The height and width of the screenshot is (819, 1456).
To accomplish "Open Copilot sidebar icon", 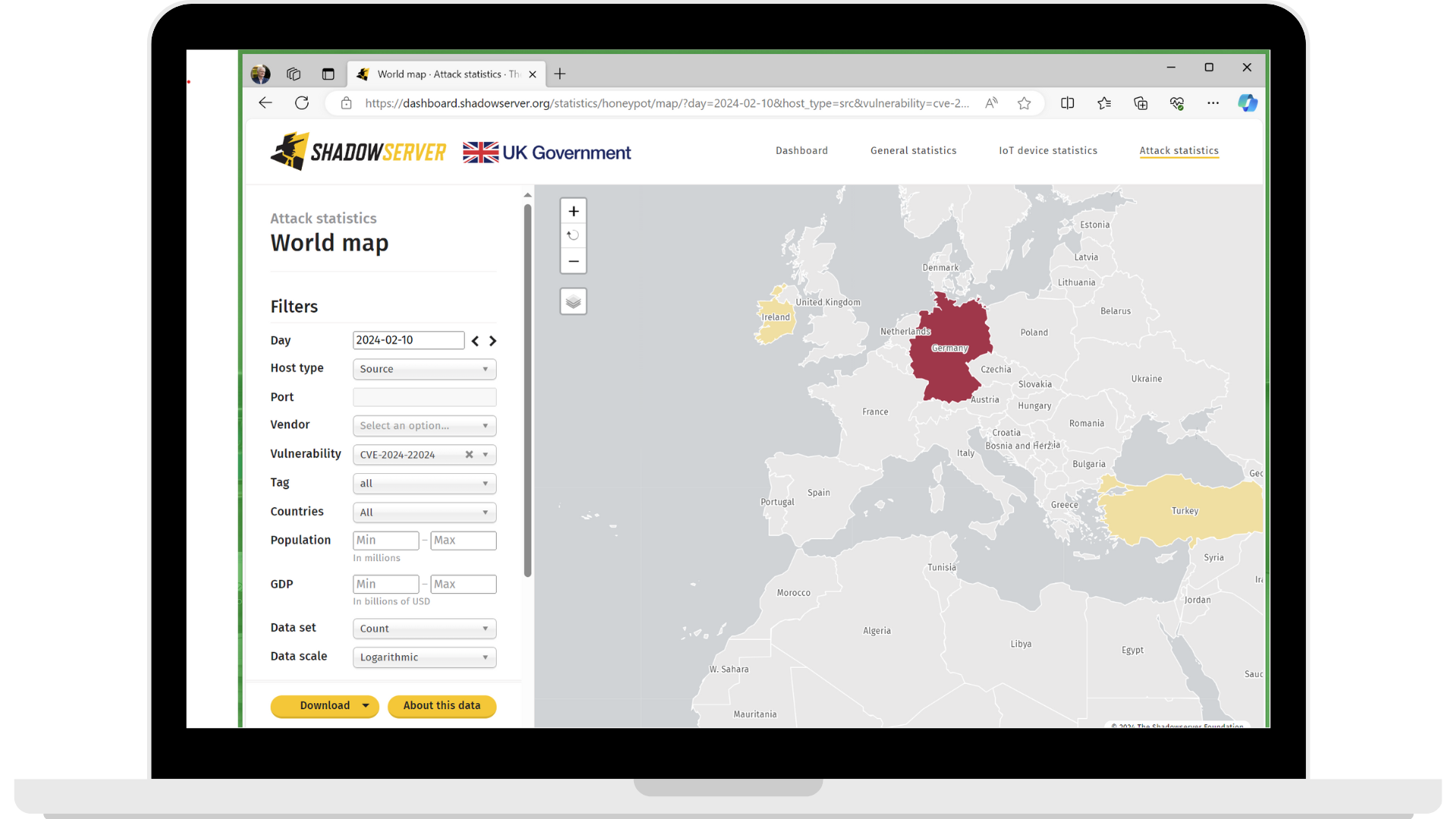I will pyautogui.click(x=1247, y=103).
